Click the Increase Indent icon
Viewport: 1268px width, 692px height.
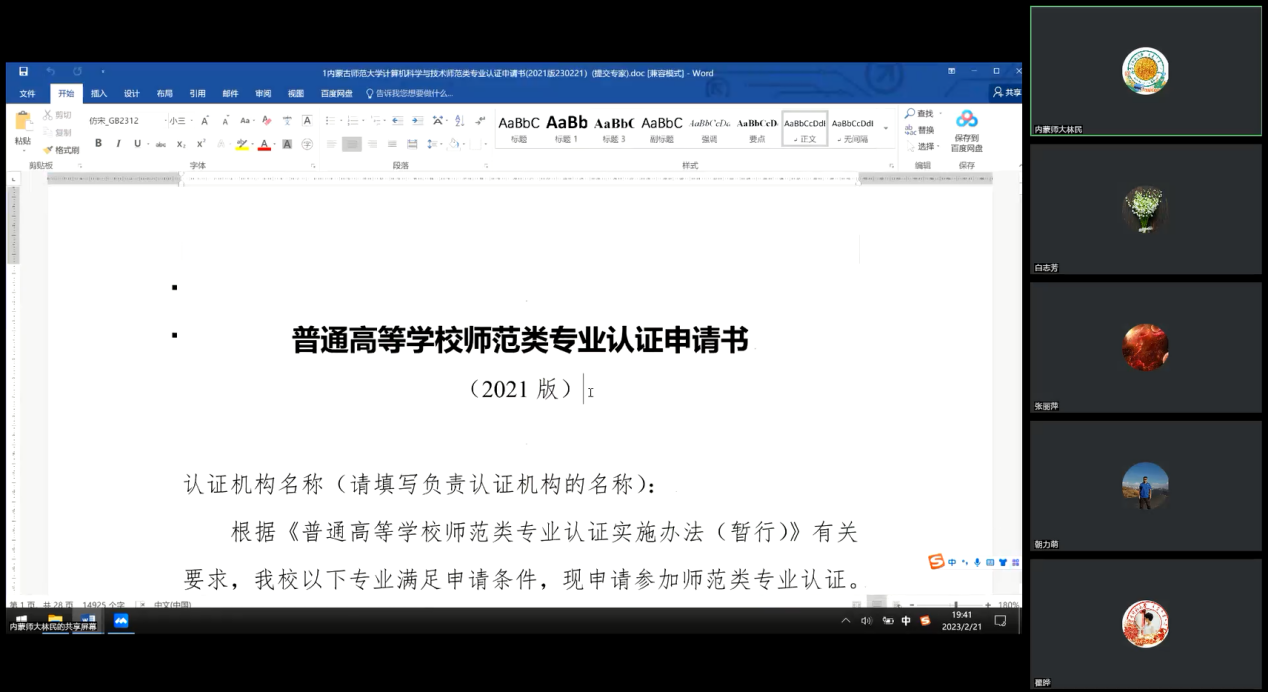click(x=414, y=121)
